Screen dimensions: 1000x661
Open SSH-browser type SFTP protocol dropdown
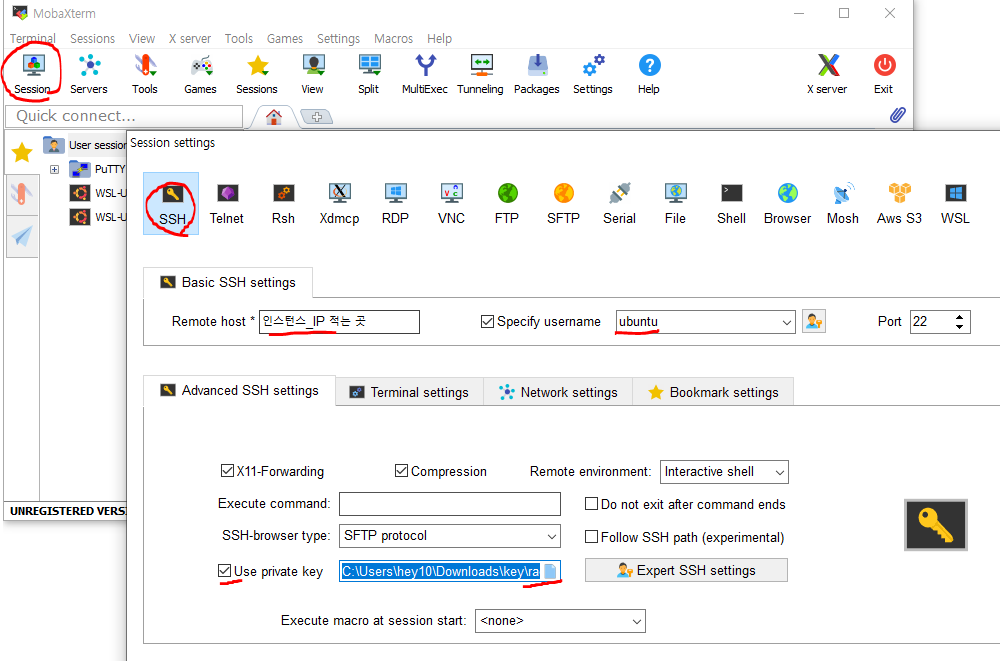point(450,536)
